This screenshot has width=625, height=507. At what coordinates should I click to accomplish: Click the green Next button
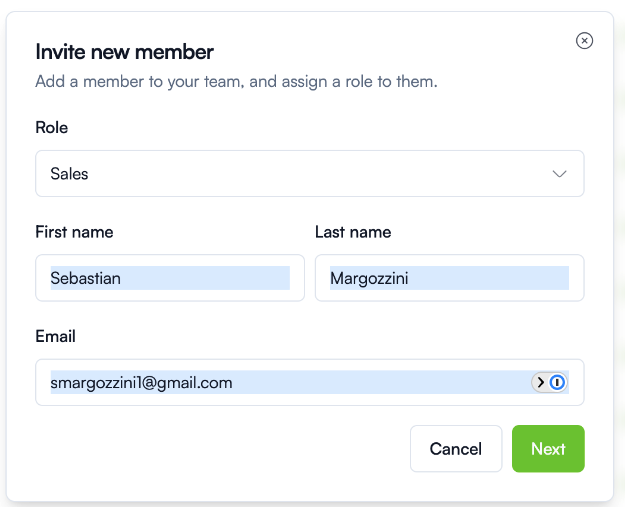[548, 449]
